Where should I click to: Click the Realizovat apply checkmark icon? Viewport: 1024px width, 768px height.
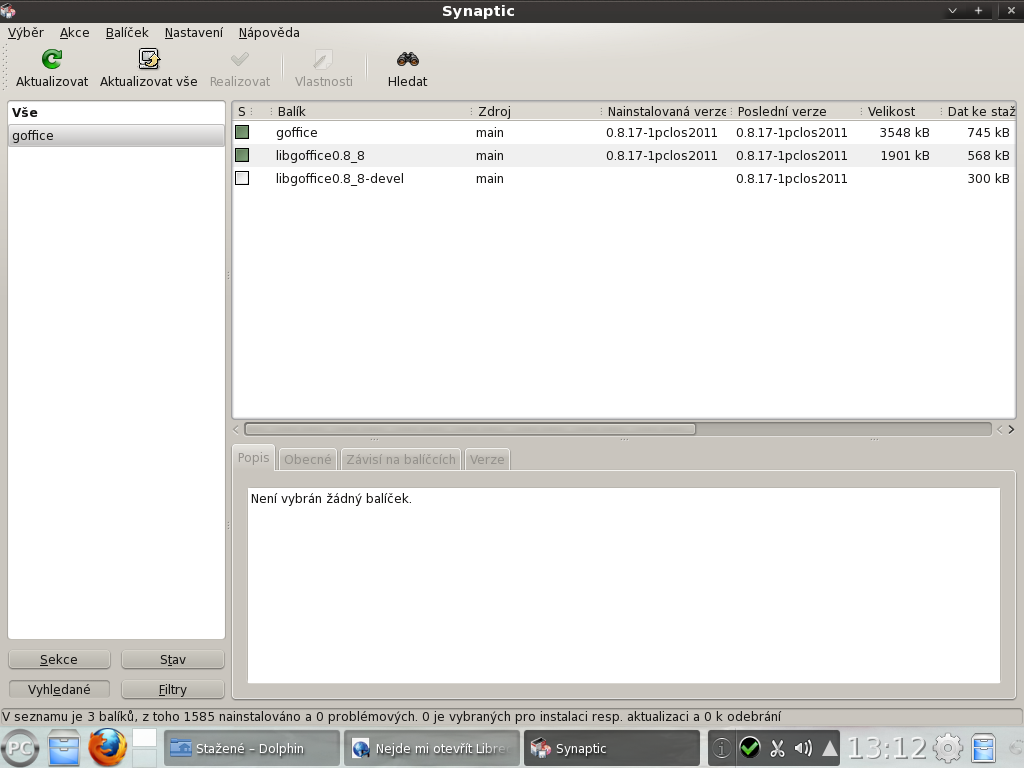click(240, 59)
